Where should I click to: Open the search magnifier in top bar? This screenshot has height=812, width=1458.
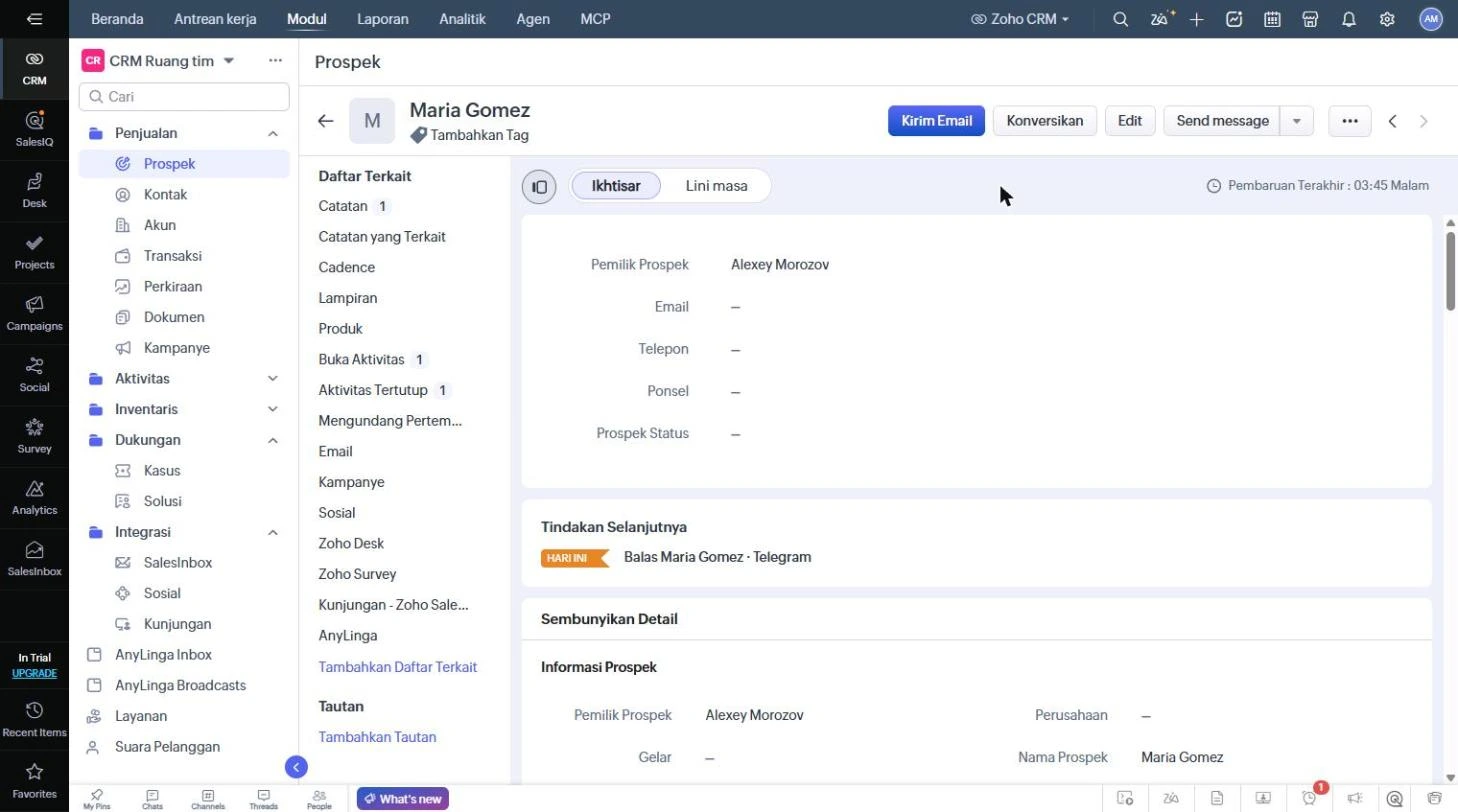point(1121,19)
